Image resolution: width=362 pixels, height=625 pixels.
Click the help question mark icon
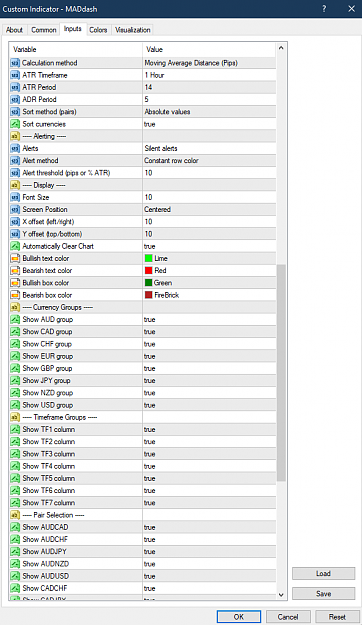[x=324, y=9]
